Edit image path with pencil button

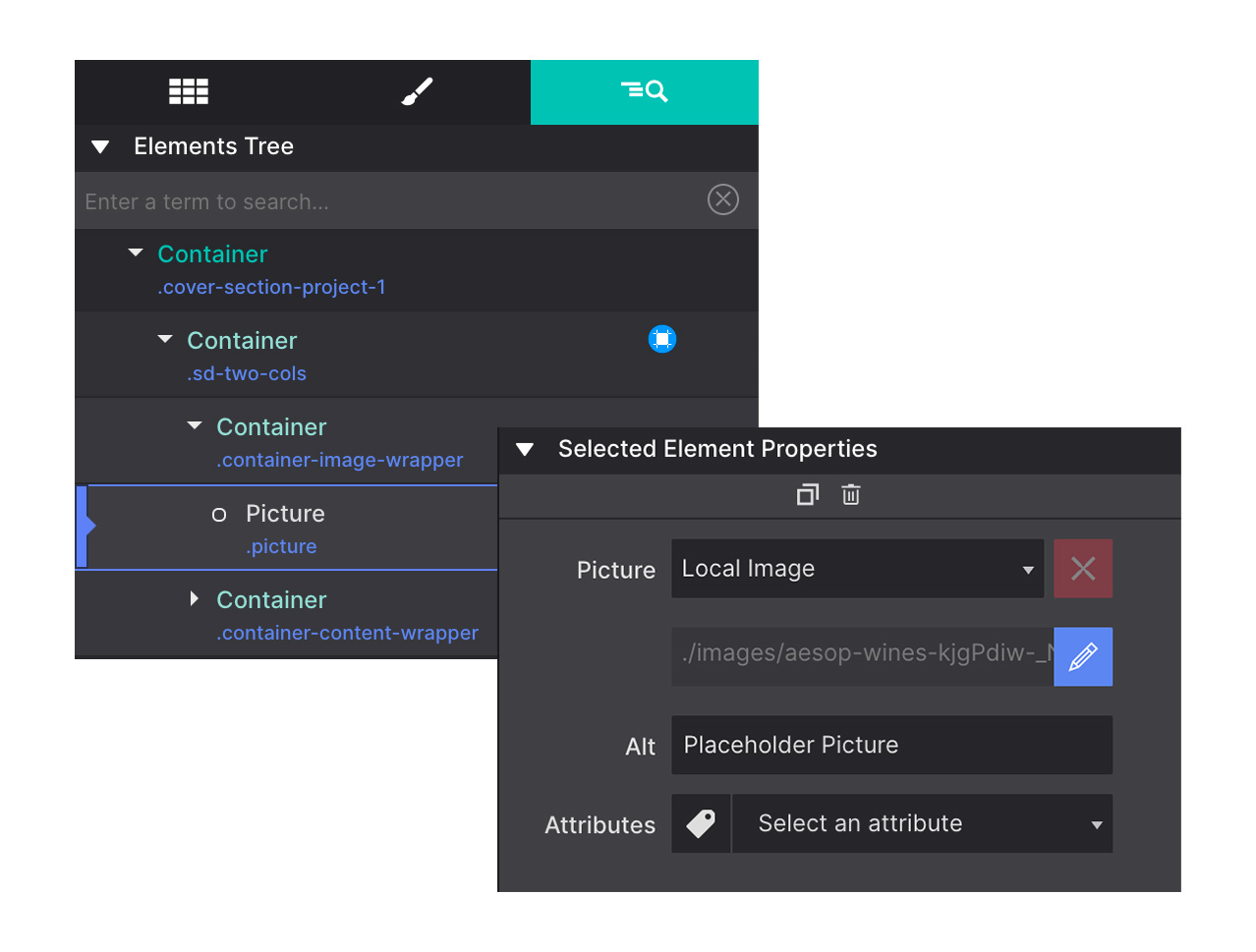pyautogui.click(x=1083, y=656)
